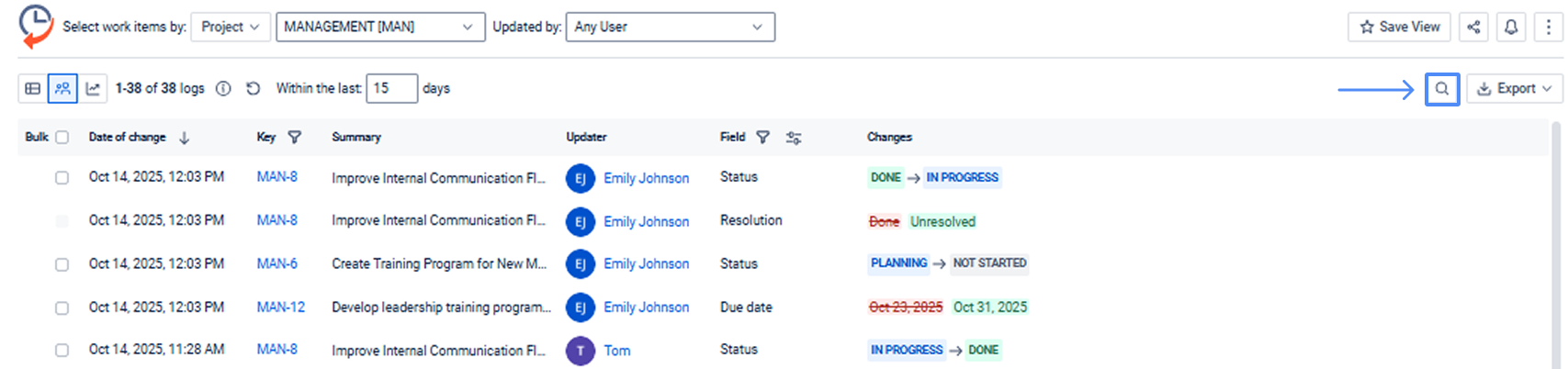
Task: Expand the MANAGEMENT [MAN] project dropdown
Action: pos(379,27)
